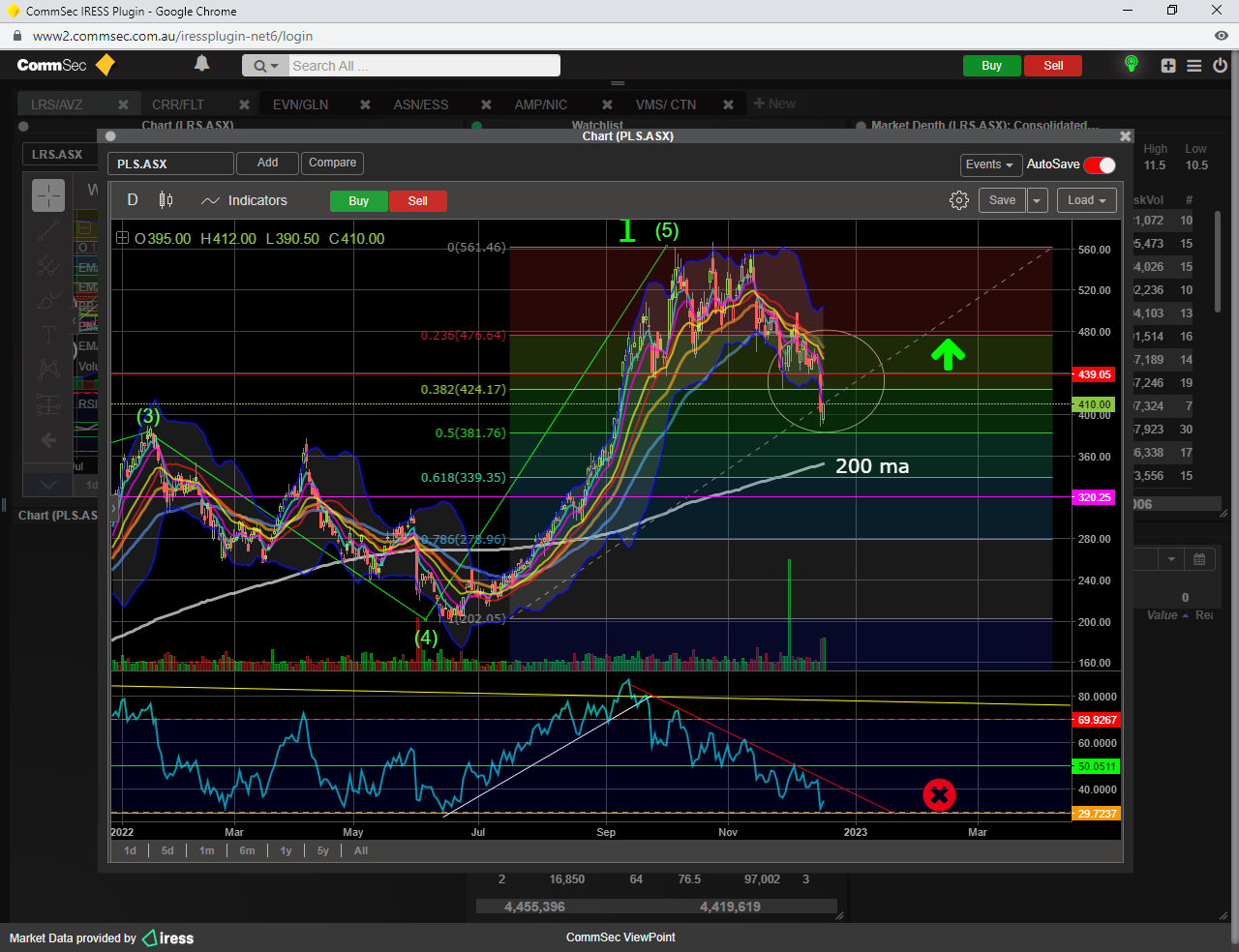Open the Load dropdown
Viewport: 1239px width, 952px height.
tap(1086, 200)
